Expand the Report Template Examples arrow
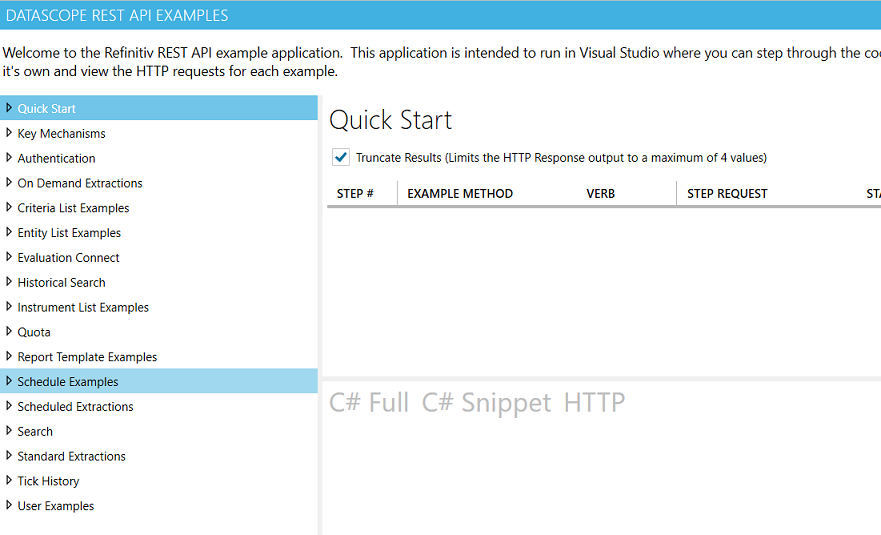The height and width of the screenshot is (535, 881). pyautogui.click(x=8, y=356)
